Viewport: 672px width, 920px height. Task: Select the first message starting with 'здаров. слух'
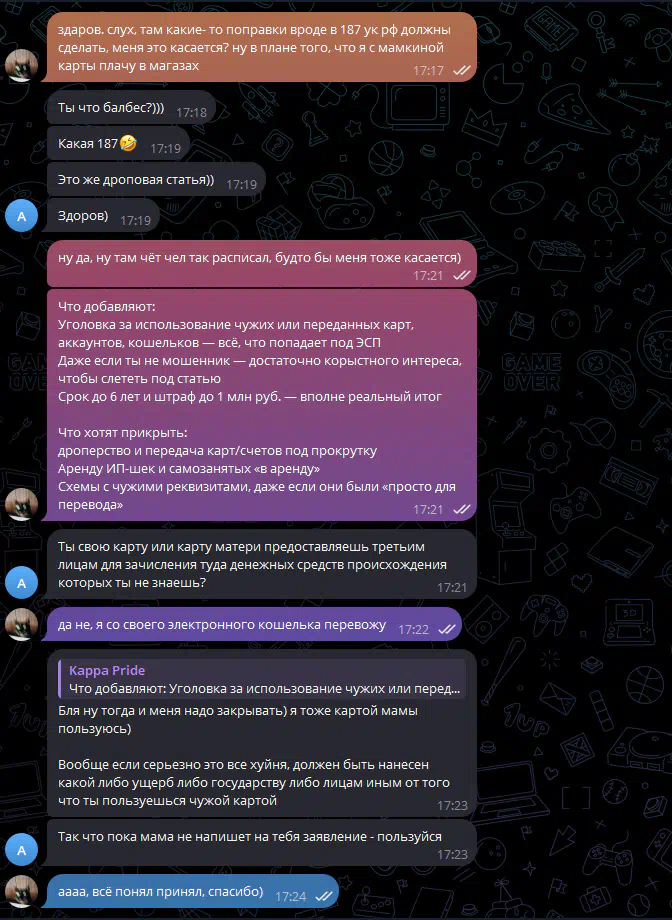pyautogui.click(x=261, y=47)
